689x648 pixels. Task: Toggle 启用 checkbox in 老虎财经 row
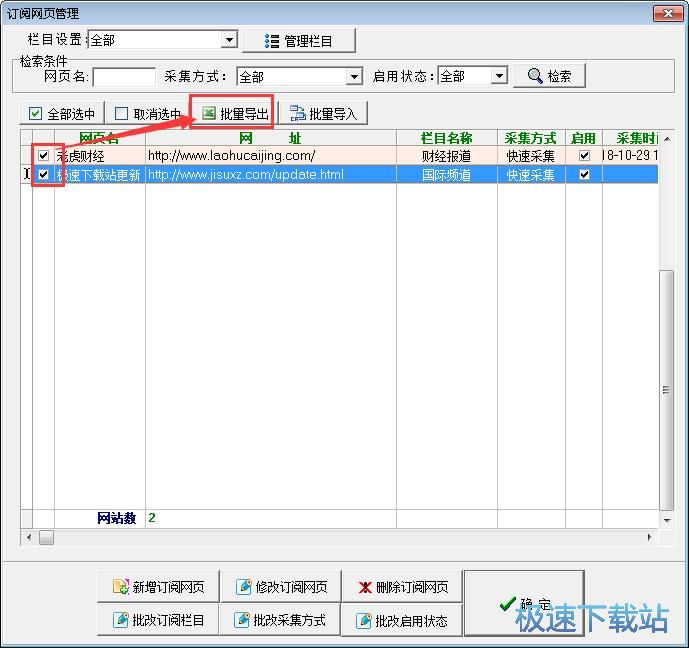(584, 155)
